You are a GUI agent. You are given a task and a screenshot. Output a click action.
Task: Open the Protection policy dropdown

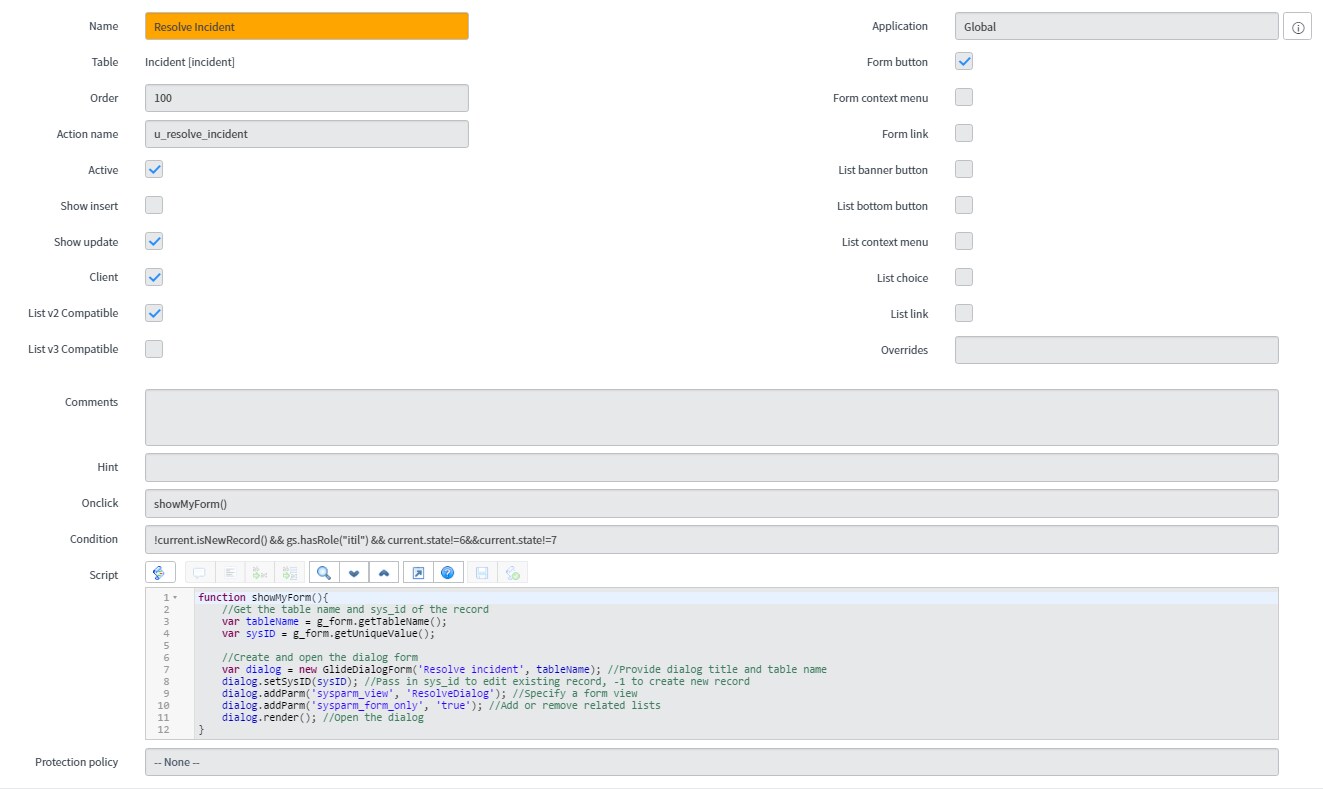coord(712,762)
